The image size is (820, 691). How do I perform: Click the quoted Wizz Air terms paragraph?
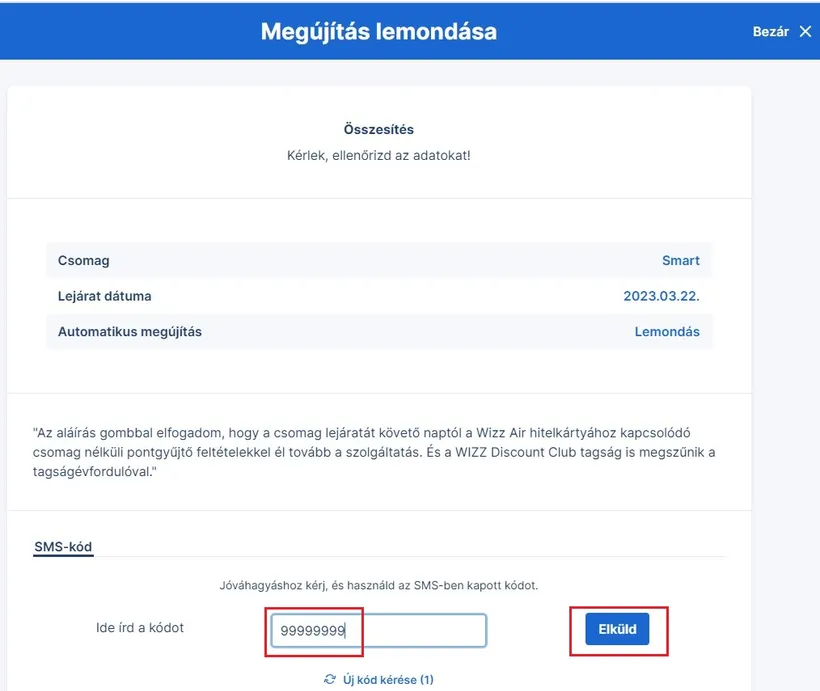(375, 452)
